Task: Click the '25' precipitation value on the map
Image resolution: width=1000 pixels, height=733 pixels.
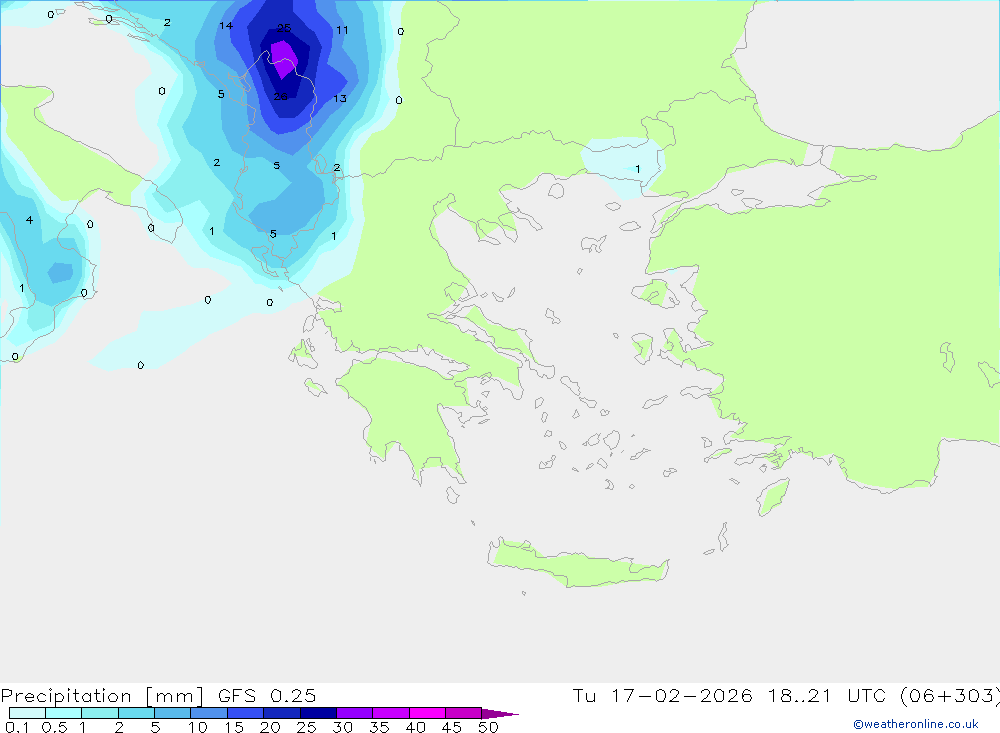Action: pyautogui.click(x=284, y=27)
